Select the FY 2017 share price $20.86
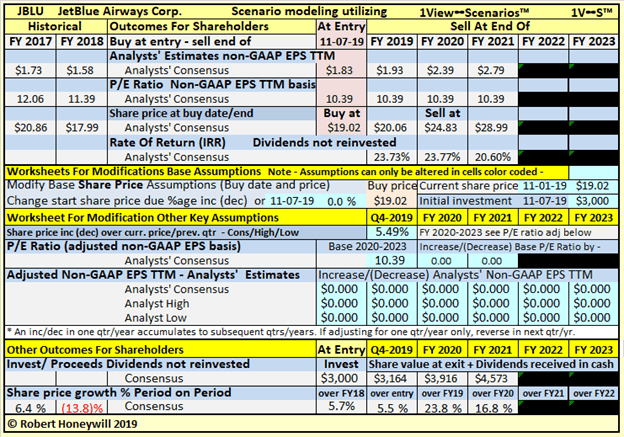 point(31,128)
